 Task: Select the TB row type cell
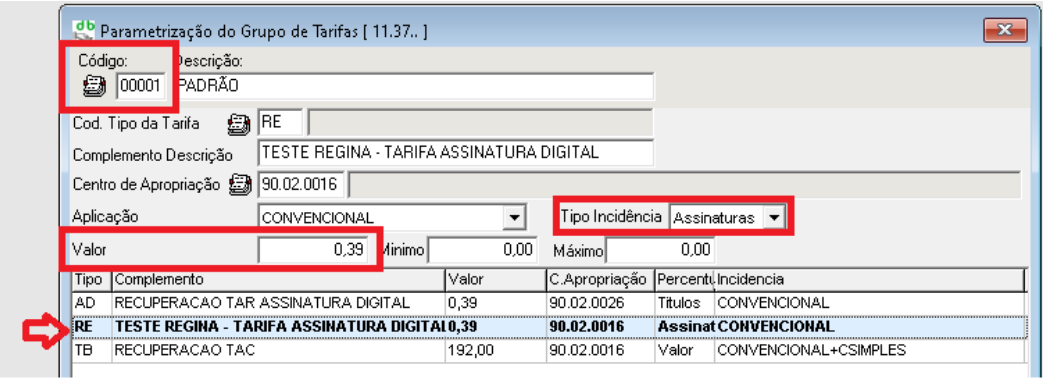pos(91,351)
